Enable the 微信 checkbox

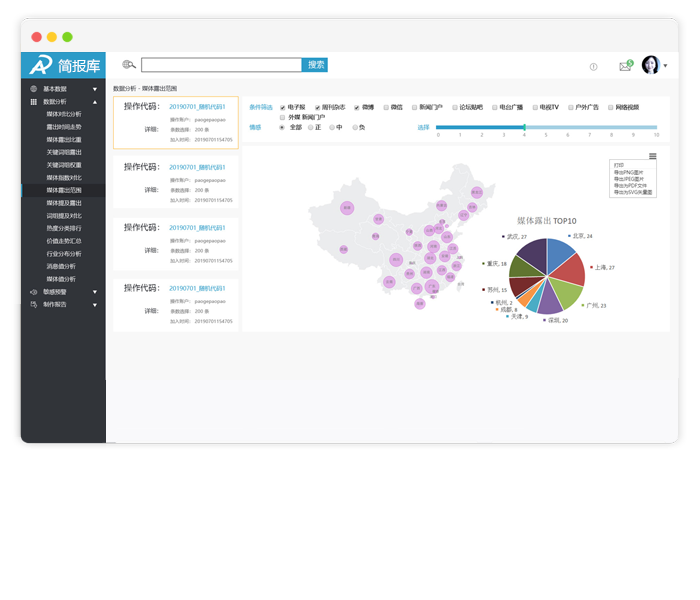pos(386,107)
